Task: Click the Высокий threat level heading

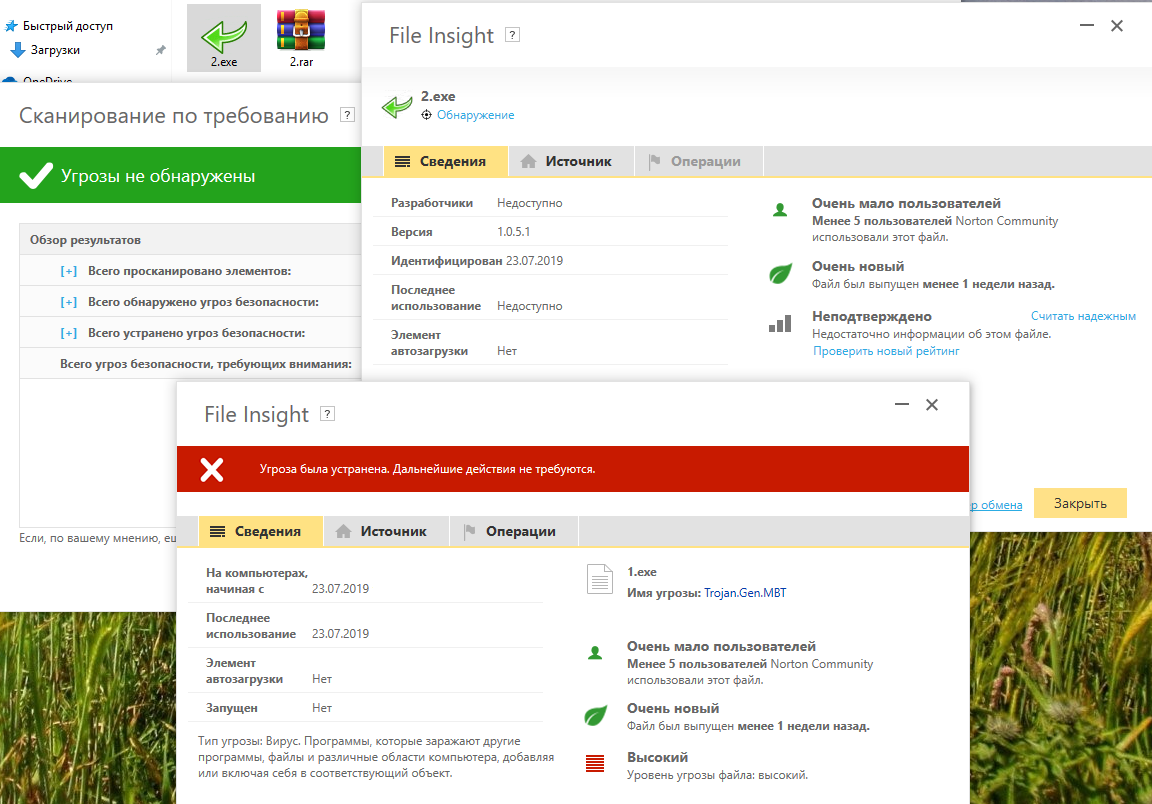Action: 657,757
